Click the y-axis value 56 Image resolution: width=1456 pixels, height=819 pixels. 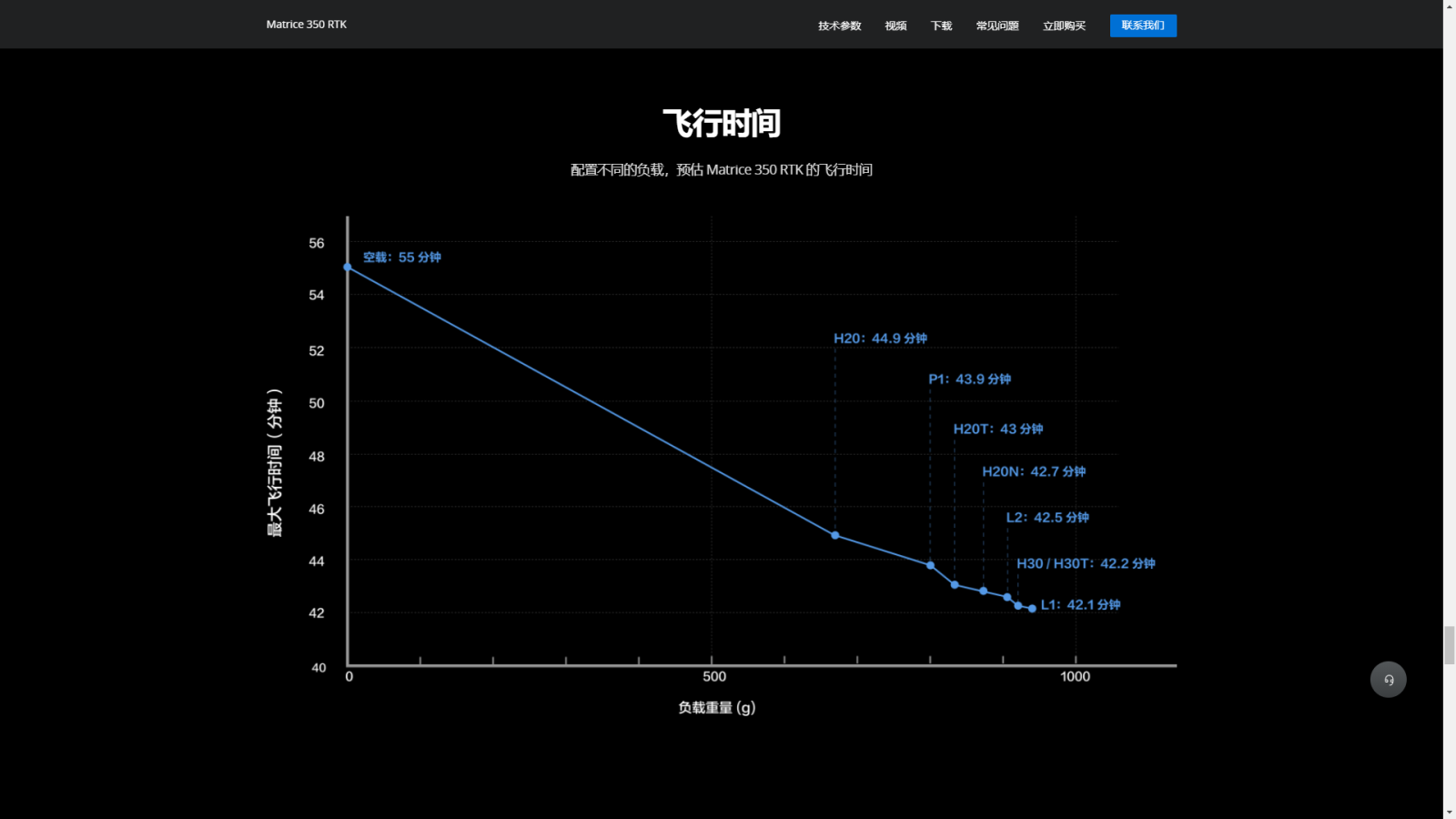pyautogui.click(x=317, y=243)
